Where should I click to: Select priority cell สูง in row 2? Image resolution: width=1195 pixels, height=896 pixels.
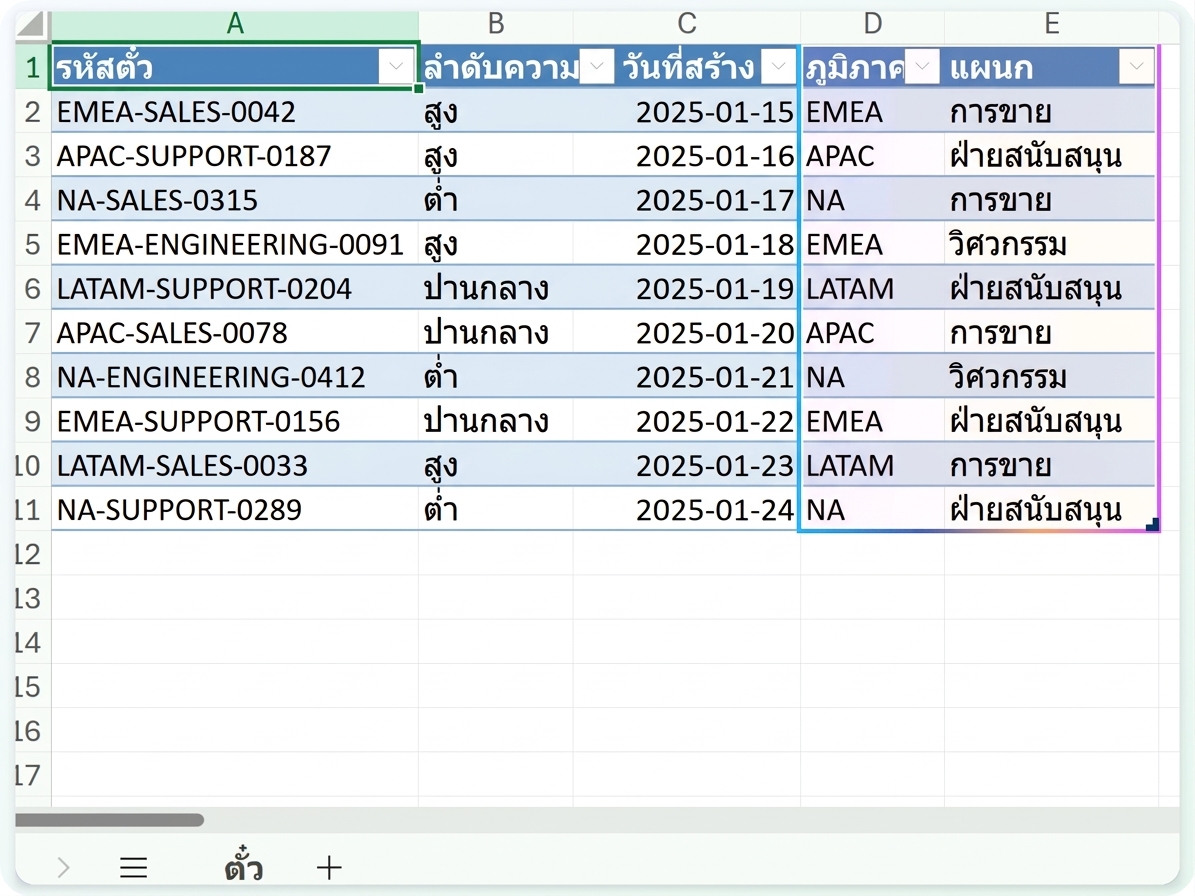click(x=496, y=112)
